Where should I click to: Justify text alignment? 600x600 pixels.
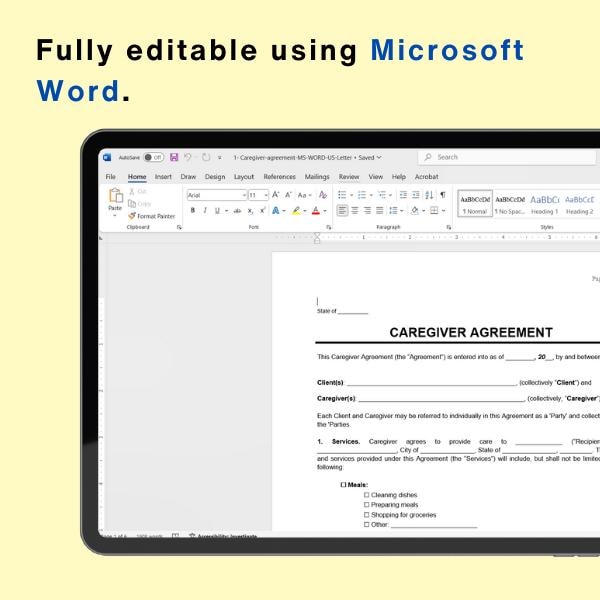380,210
